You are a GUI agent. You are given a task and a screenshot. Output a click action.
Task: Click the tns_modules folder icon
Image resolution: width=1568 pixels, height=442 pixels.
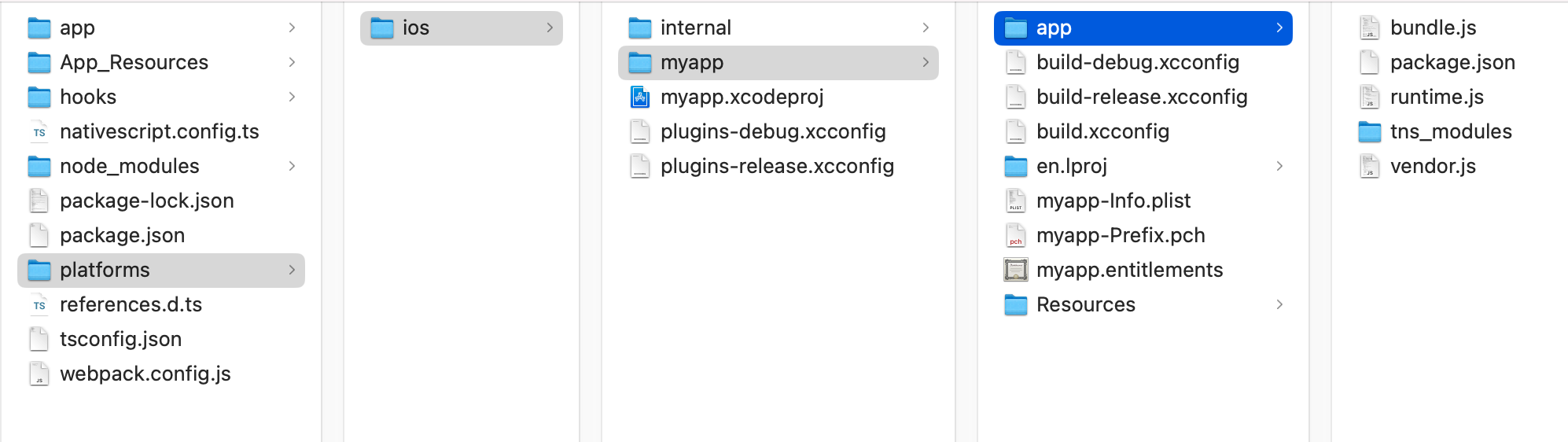point(1370,132)
